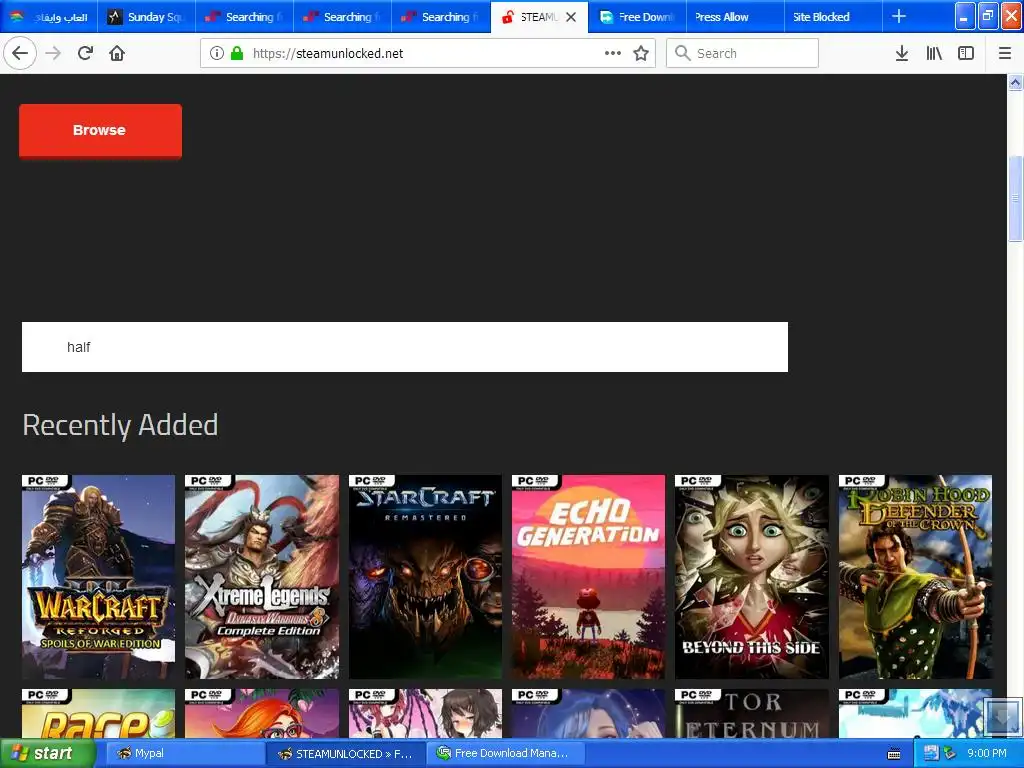The height and width of the screenshot is (768, 1024).
Task: Click the vertical scrollbar thumb
Action: click(x=1015, y=199)
